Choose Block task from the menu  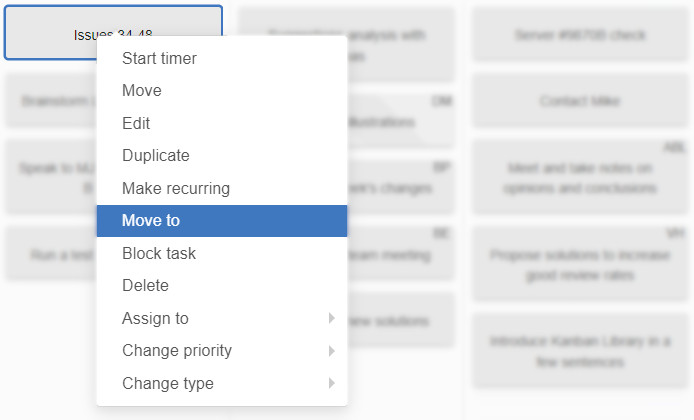159,254
